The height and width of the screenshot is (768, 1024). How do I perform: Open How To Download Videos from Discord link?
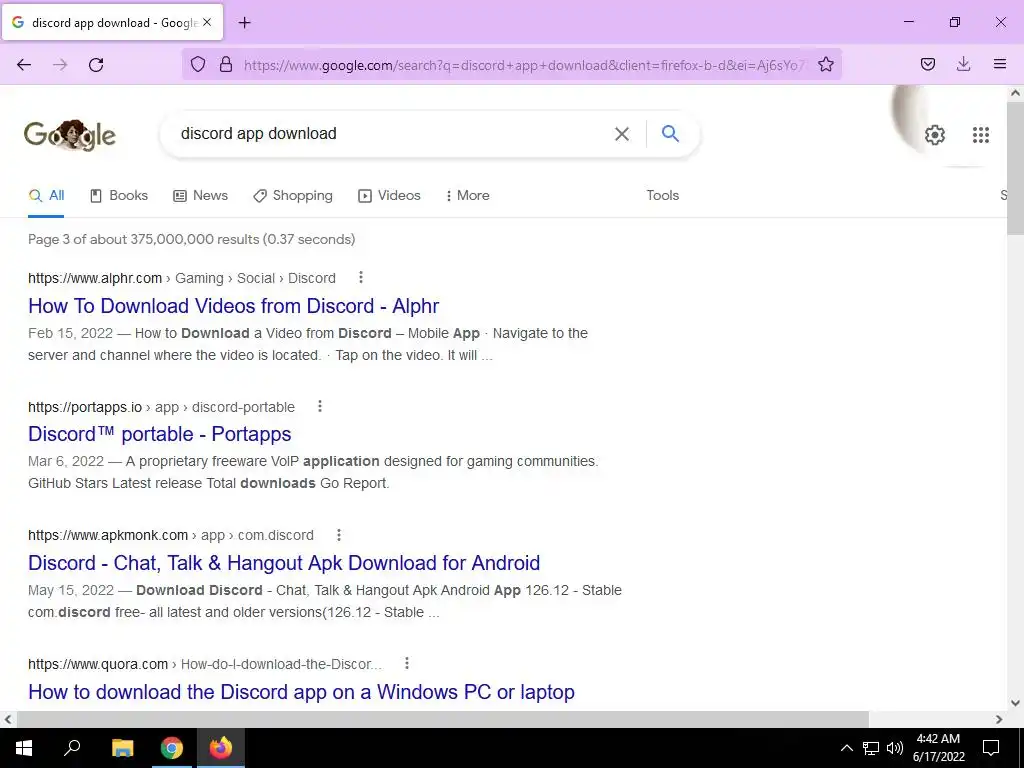[233, 306]
